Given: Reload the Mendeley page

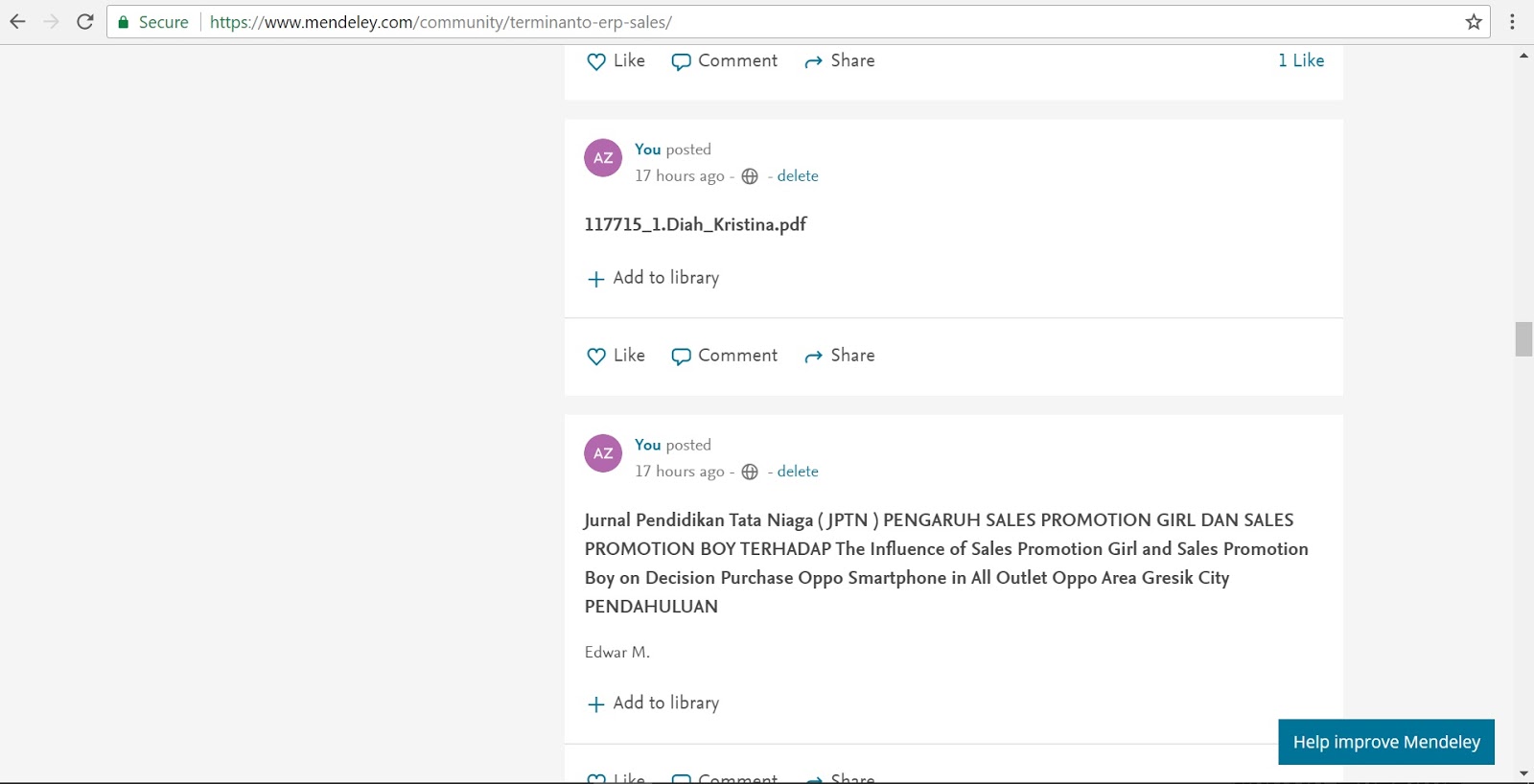Looking at the screenshot, I should click(x=85, y=21).
